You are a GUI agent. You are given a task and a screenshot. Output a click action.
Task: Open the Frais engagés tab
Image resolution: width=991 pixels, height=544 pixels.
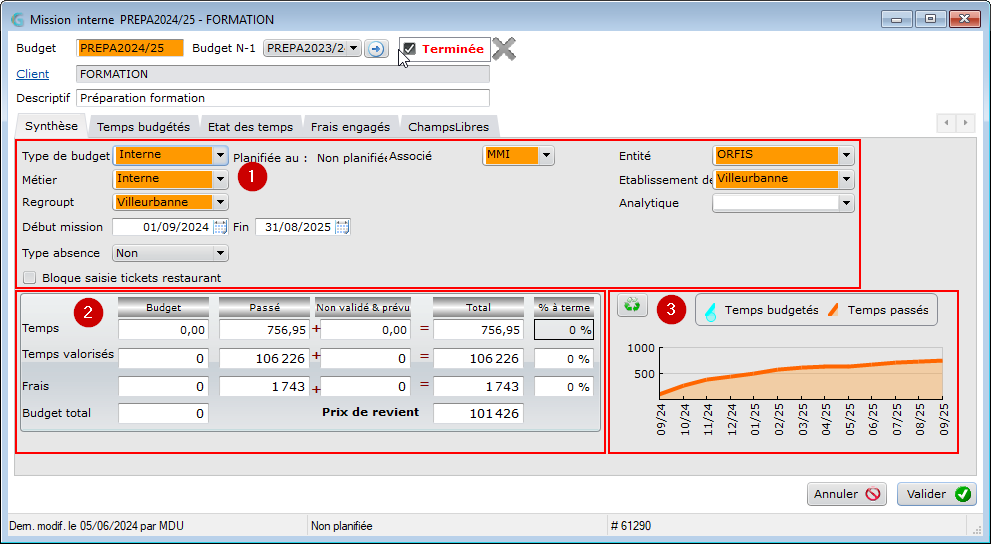click(351, 127)
